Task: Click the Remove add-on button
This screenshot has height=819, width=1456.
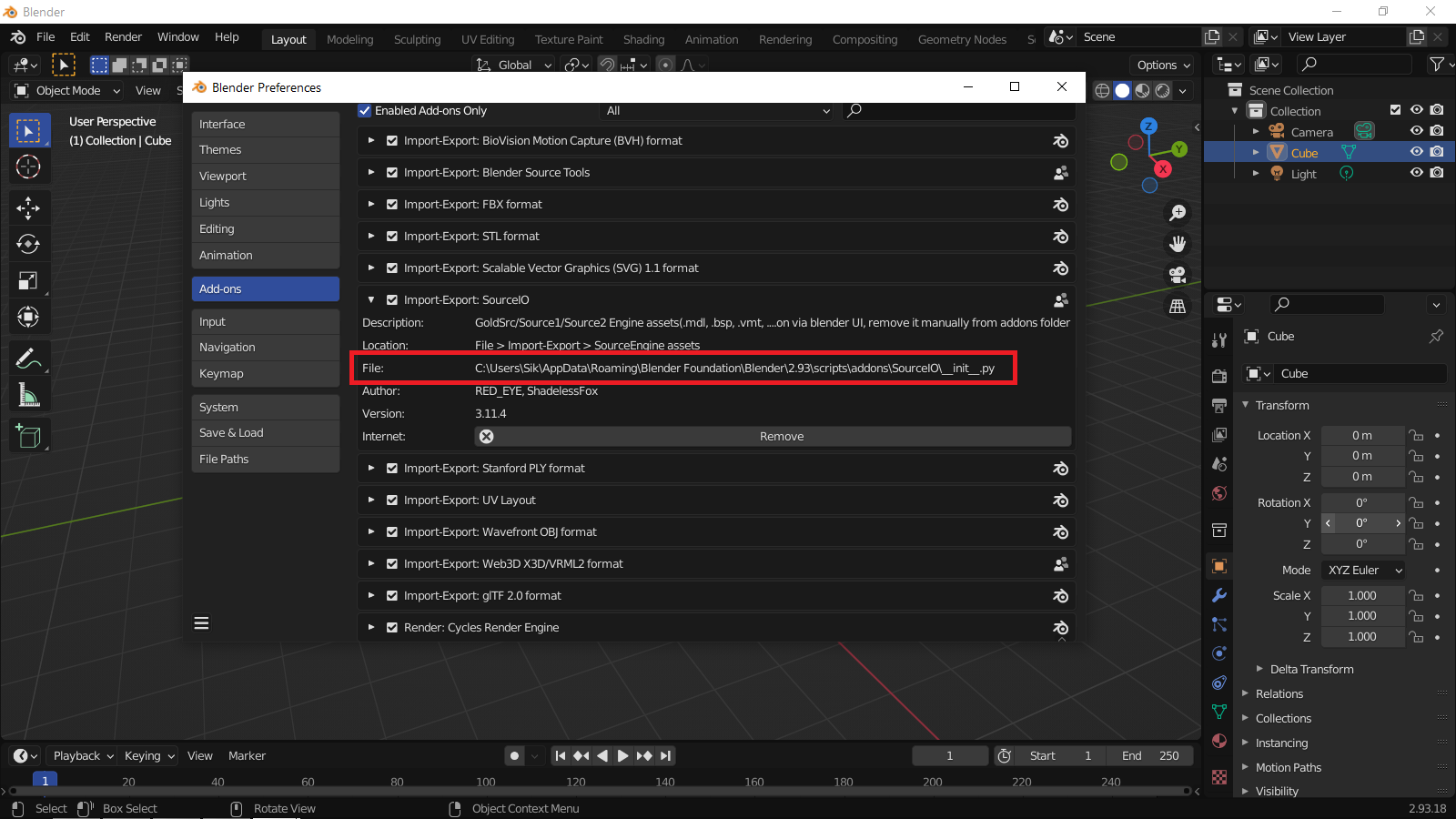Action: 773,437
